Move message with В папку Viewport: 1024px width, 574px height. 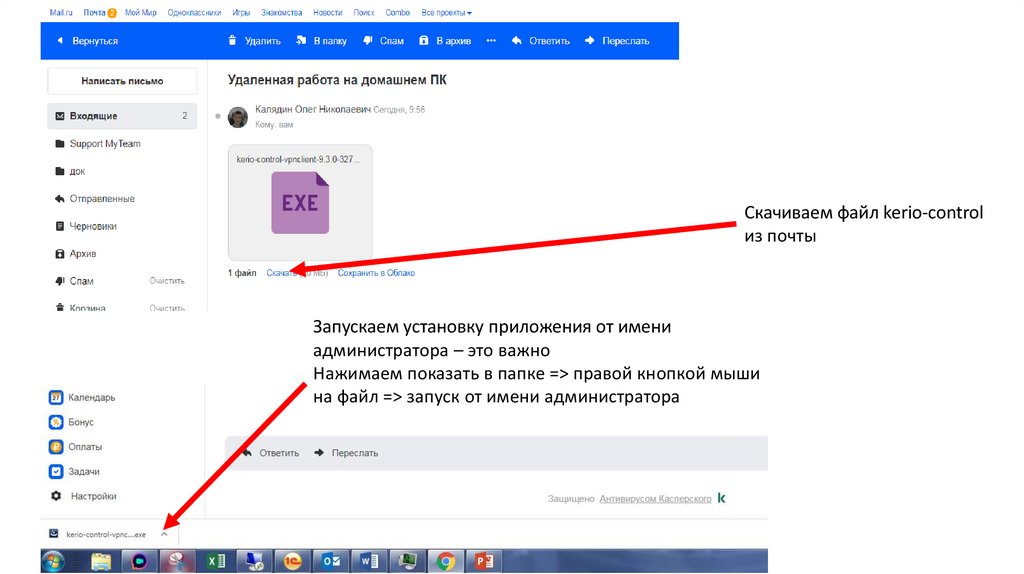click(321, 40)
